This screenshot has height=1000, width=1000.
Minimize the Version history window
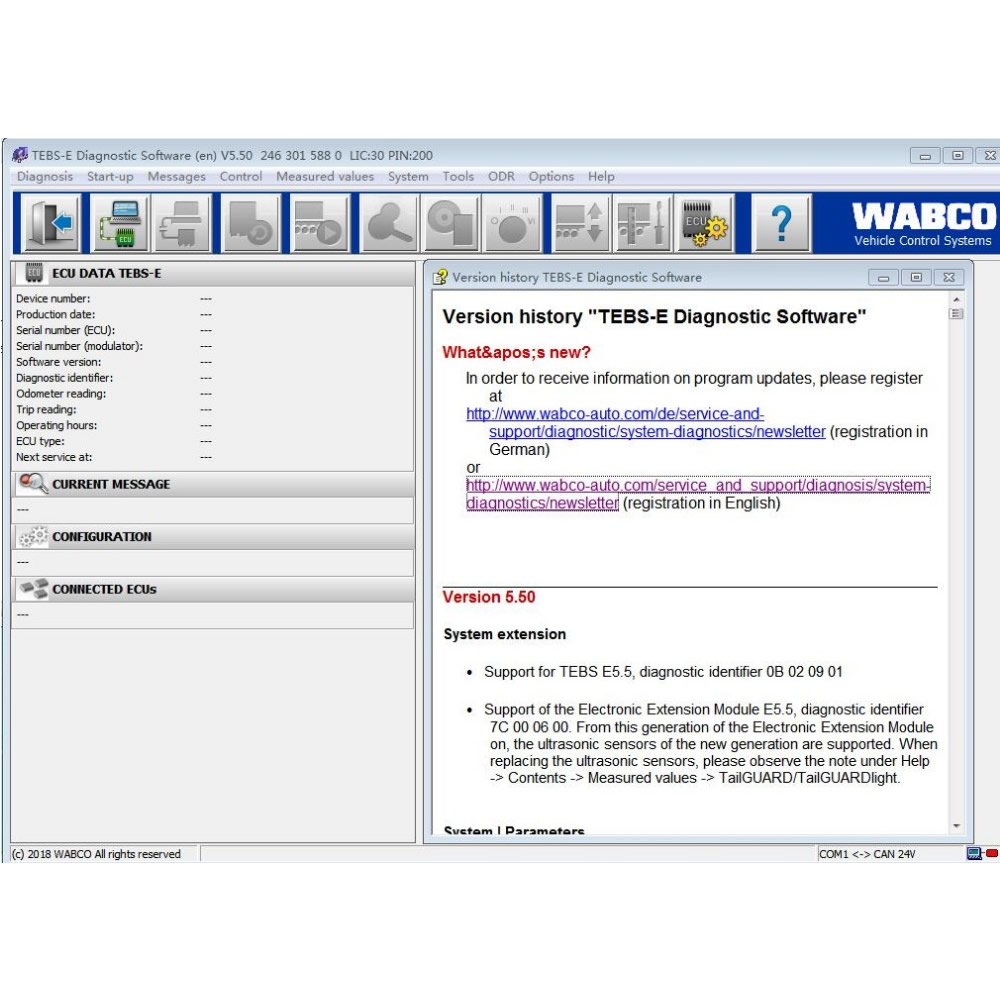point(883,277)
